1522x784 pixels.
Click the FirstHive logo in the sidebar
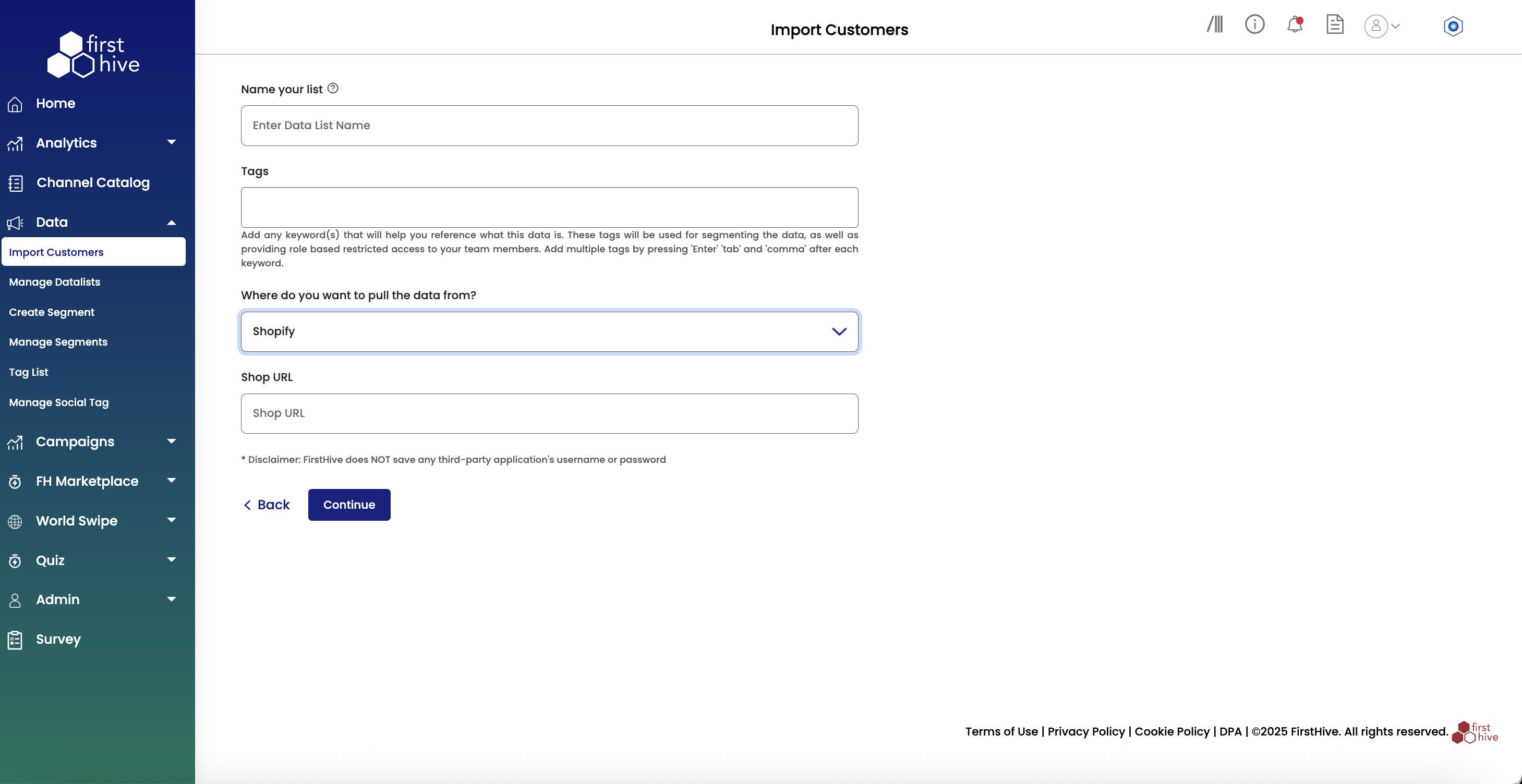click(93, 54)
